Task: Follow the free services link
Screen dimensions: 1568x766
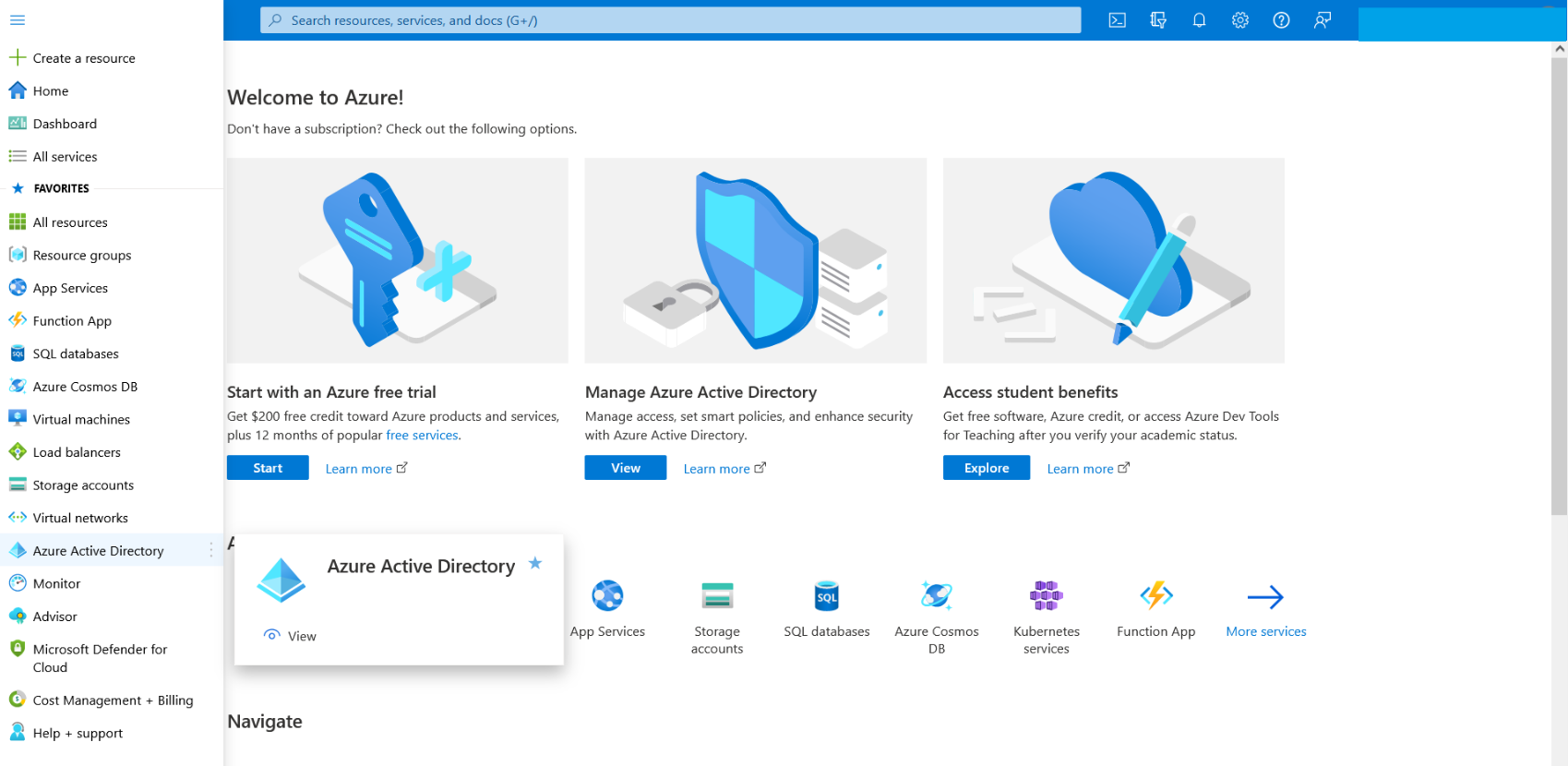Action: click(422, 436)
